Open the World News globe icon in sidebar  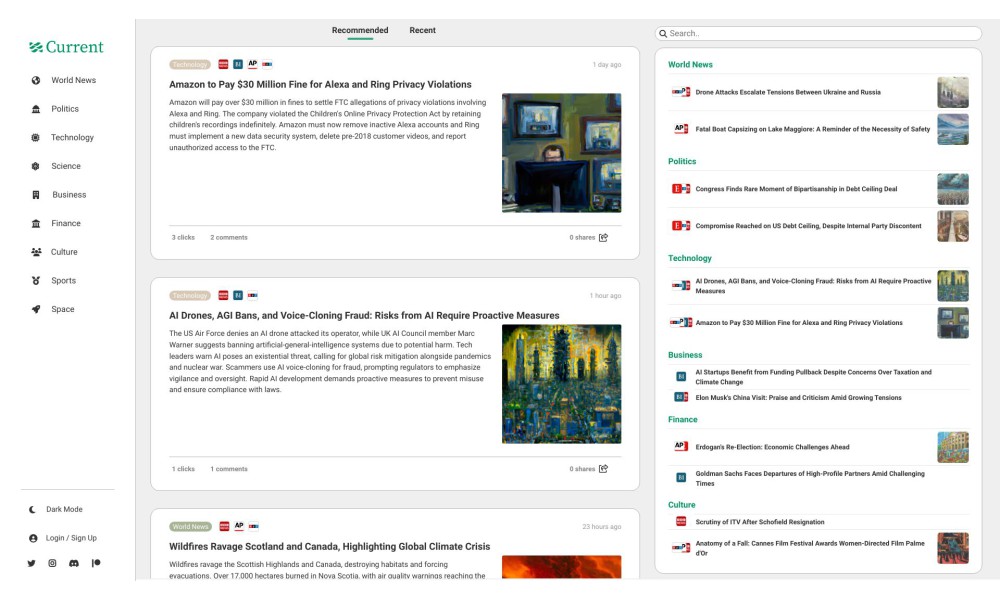[36, 80]
